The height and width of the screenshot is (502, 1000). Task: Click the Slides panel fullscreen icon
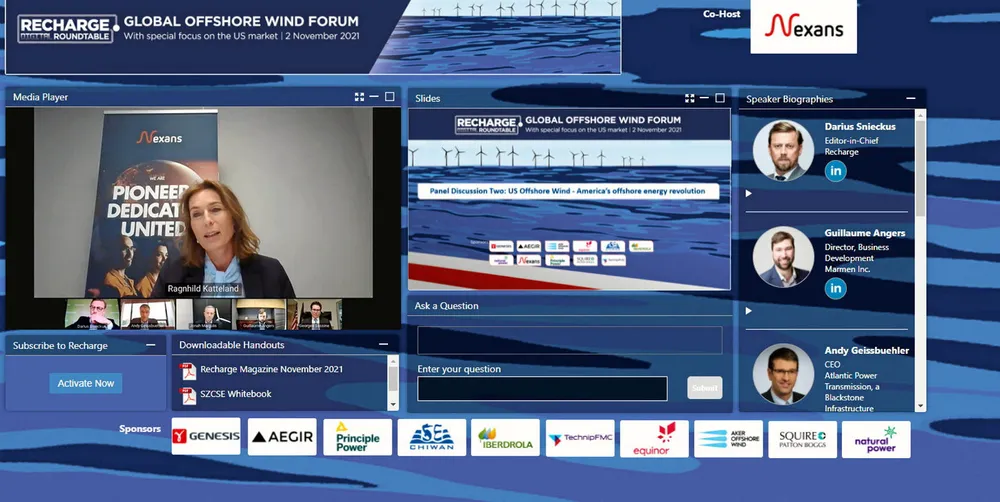[689, 98]
